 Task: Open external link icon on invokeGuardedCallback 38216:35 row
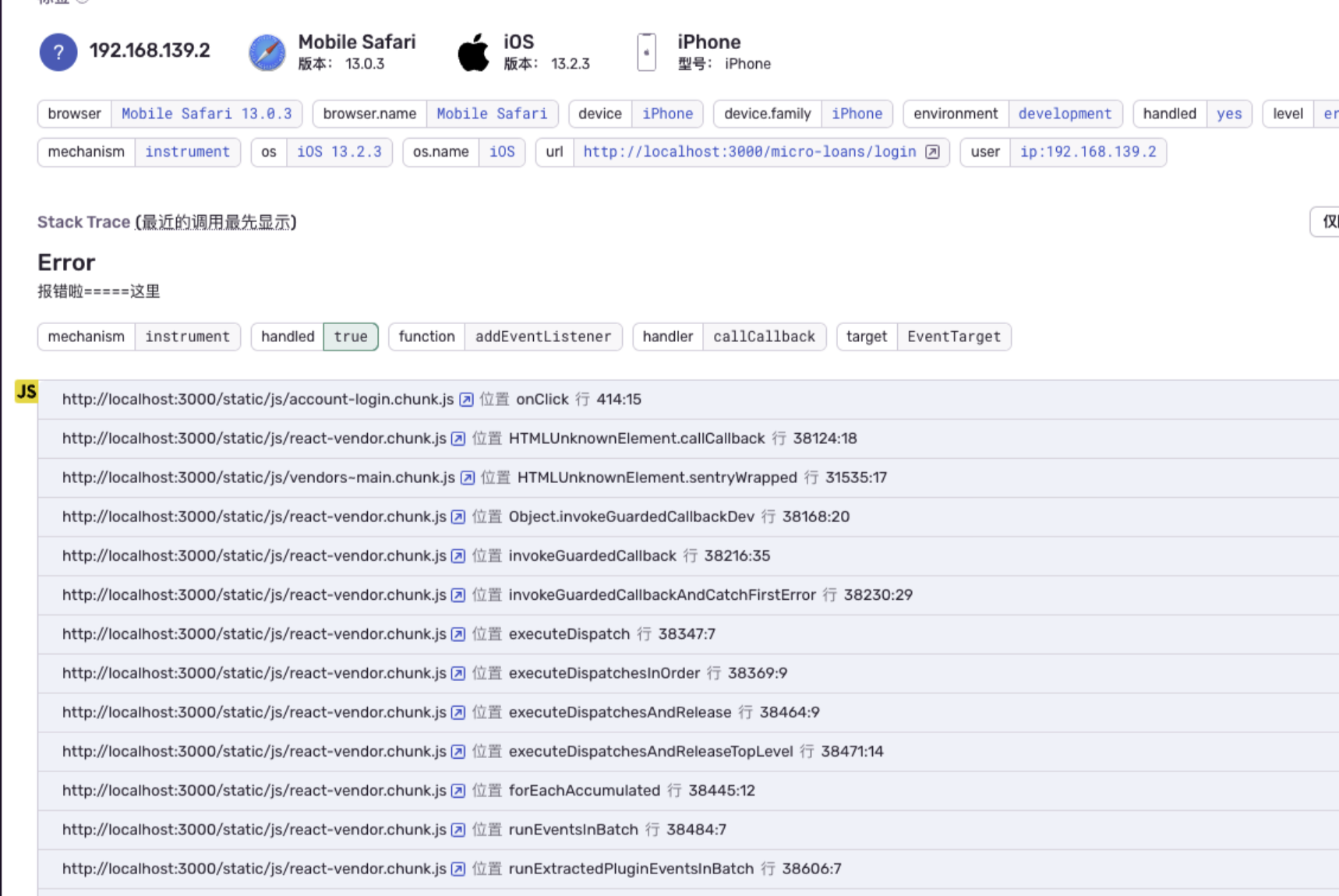tap(458, 556)
